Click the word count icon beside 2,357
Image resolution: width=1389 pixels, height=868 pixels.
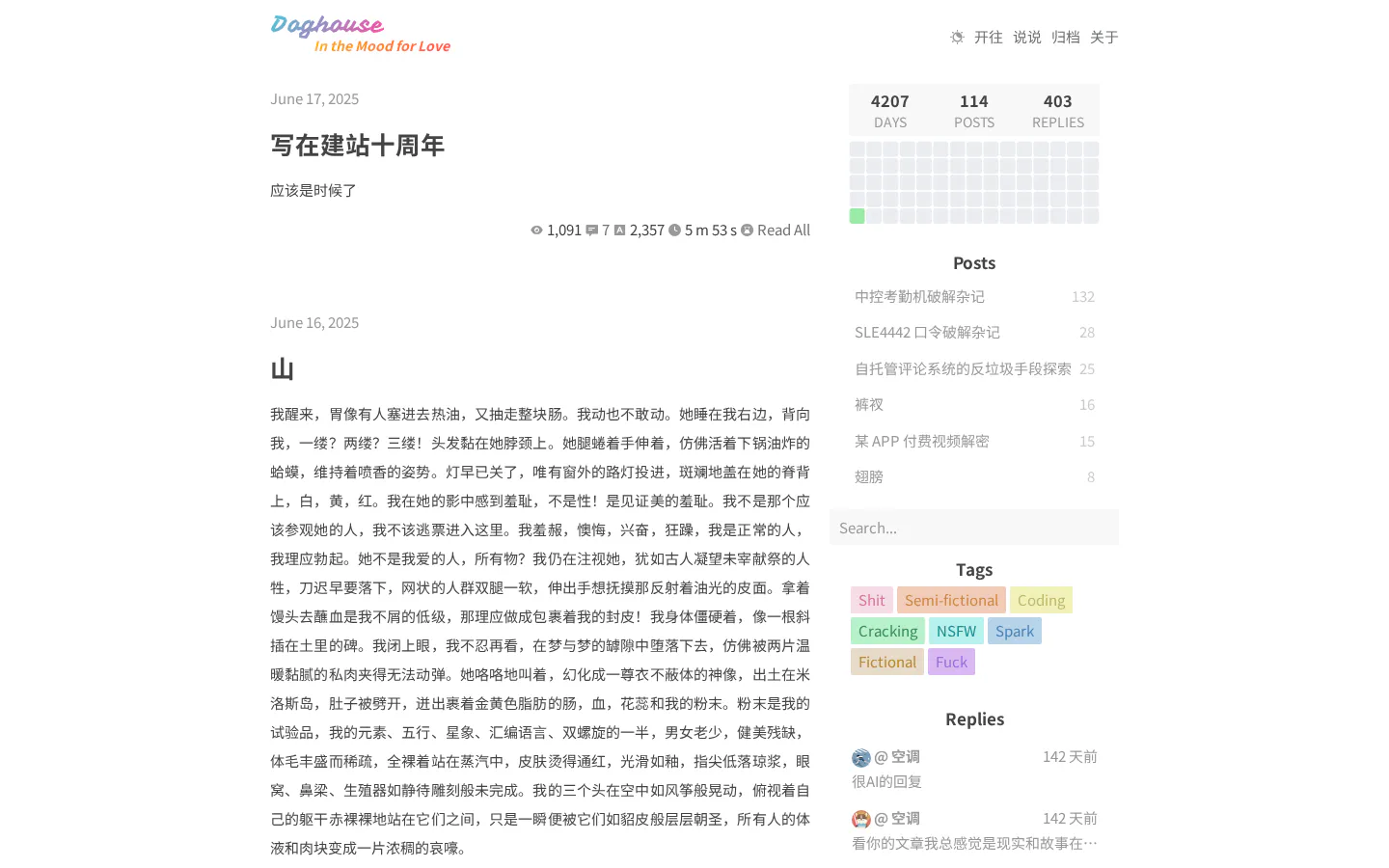[x=619, y=231]
